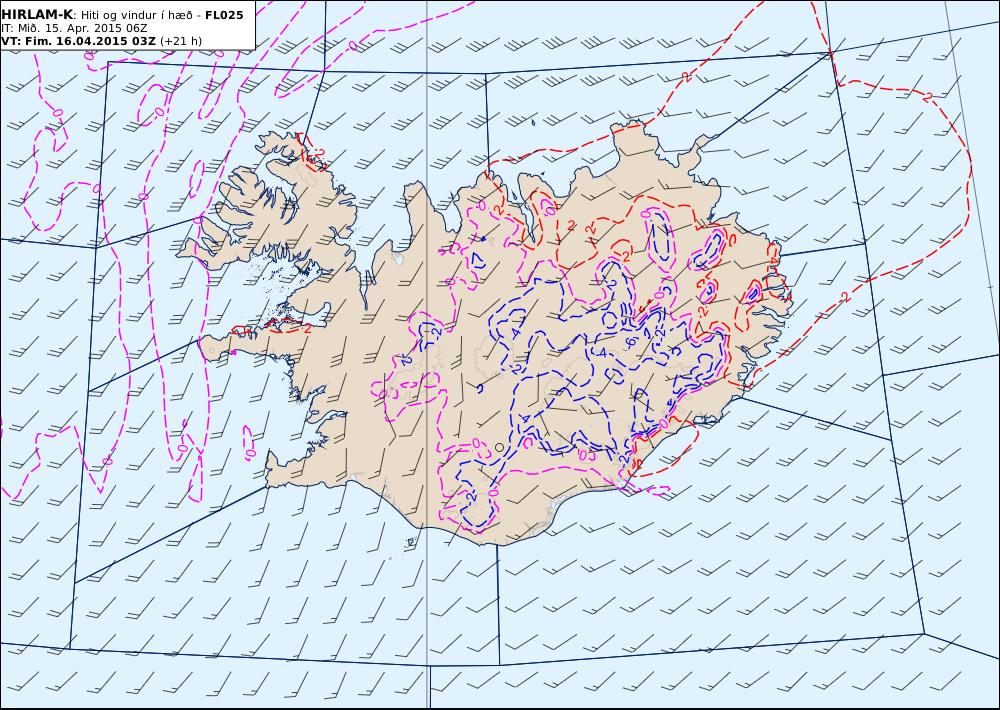Click the FL025 flight level text
Viewport: 1000px width, 710px height.
224,15
